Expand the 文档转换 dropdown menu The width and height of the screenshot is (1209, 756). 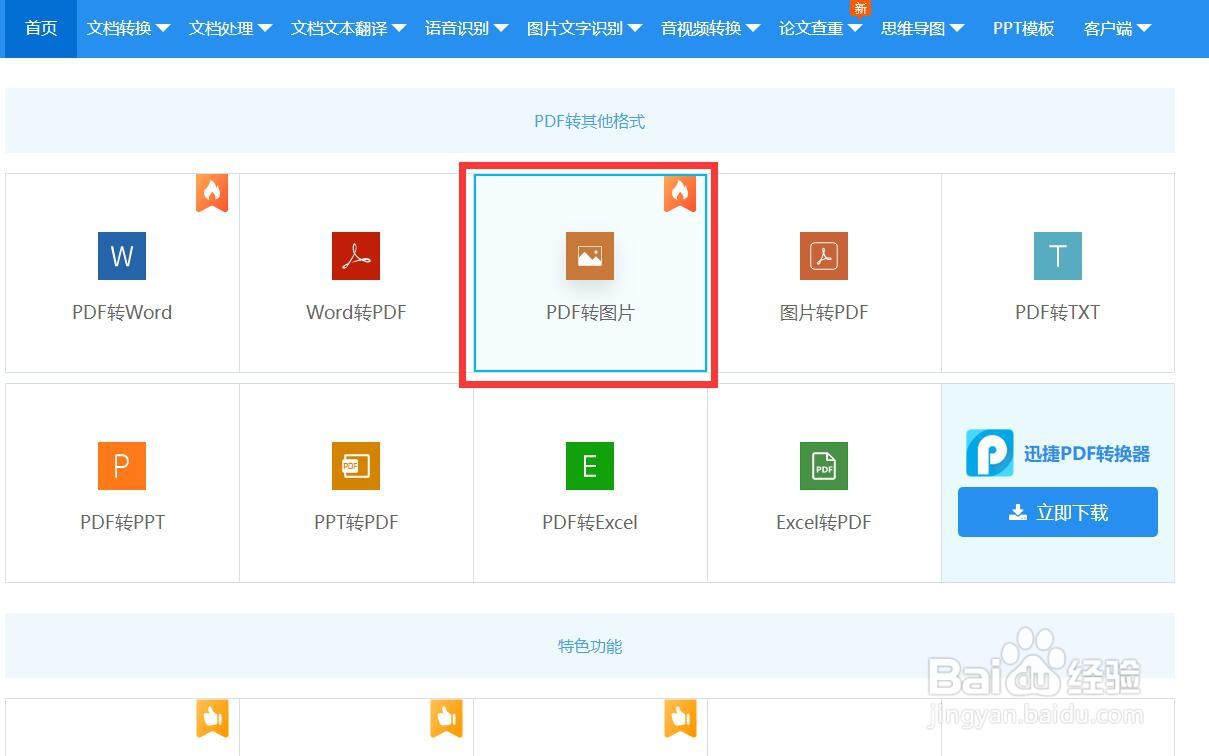pyautogui.click(x=128, y=28)
